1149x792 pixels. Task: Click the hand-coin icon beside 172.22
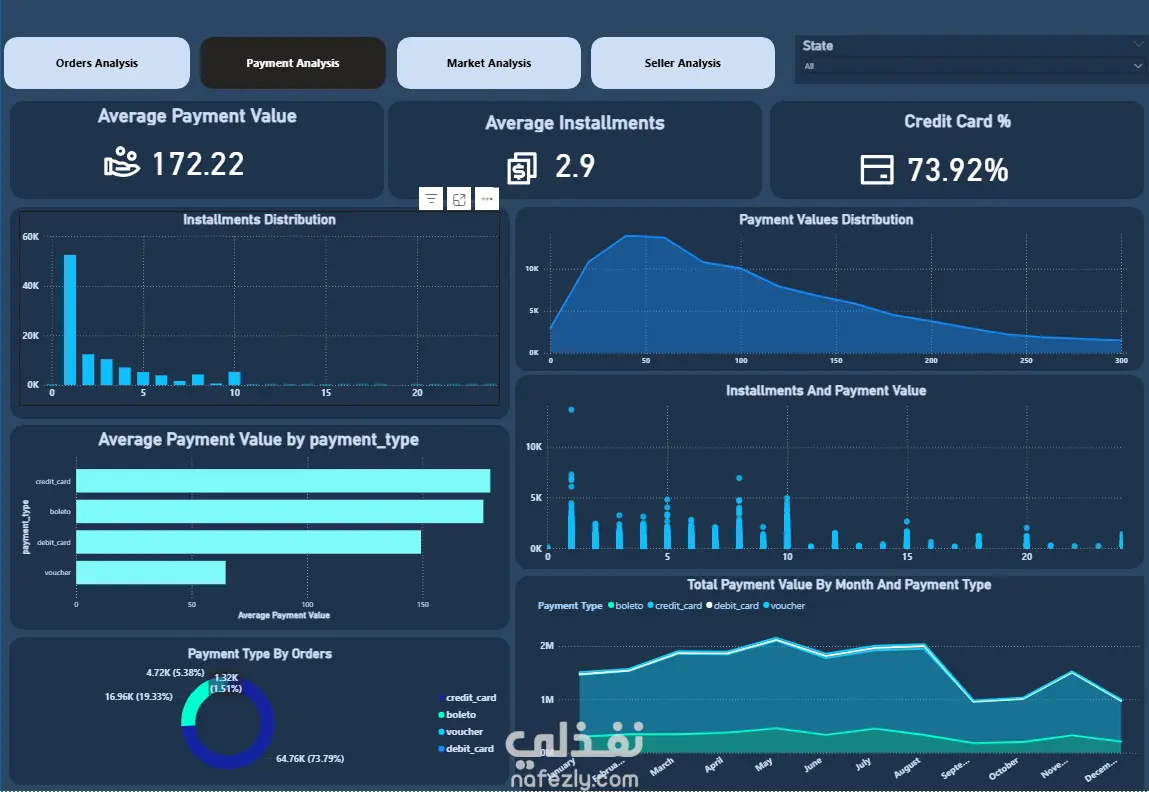click(x=122, y=163)
